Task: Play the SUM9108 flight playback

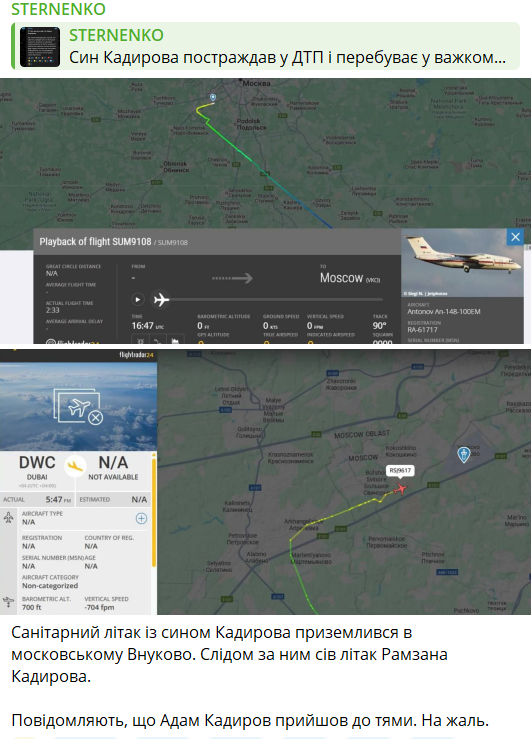Action: tap(138, 299)
